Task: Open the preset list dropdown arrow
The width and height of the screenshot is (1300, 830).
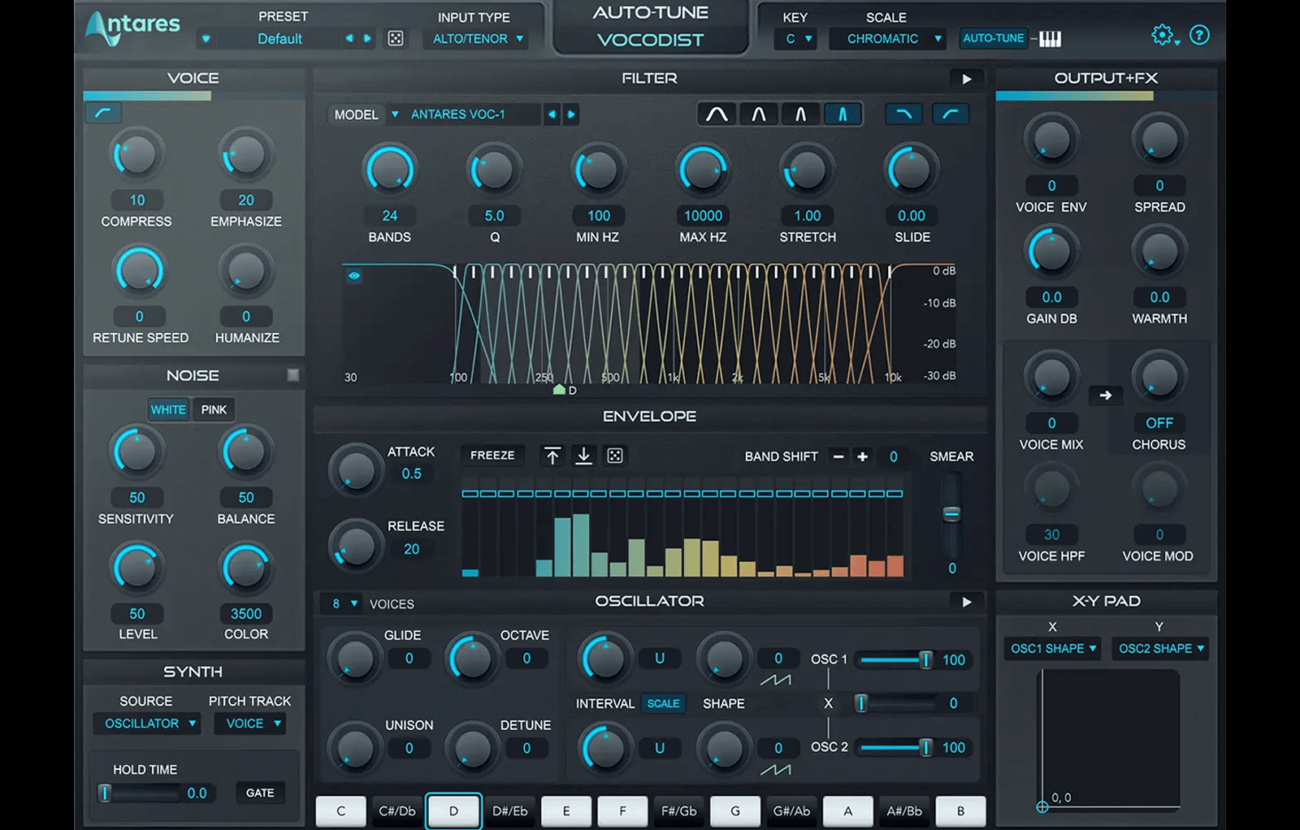Action: [206, 39]
